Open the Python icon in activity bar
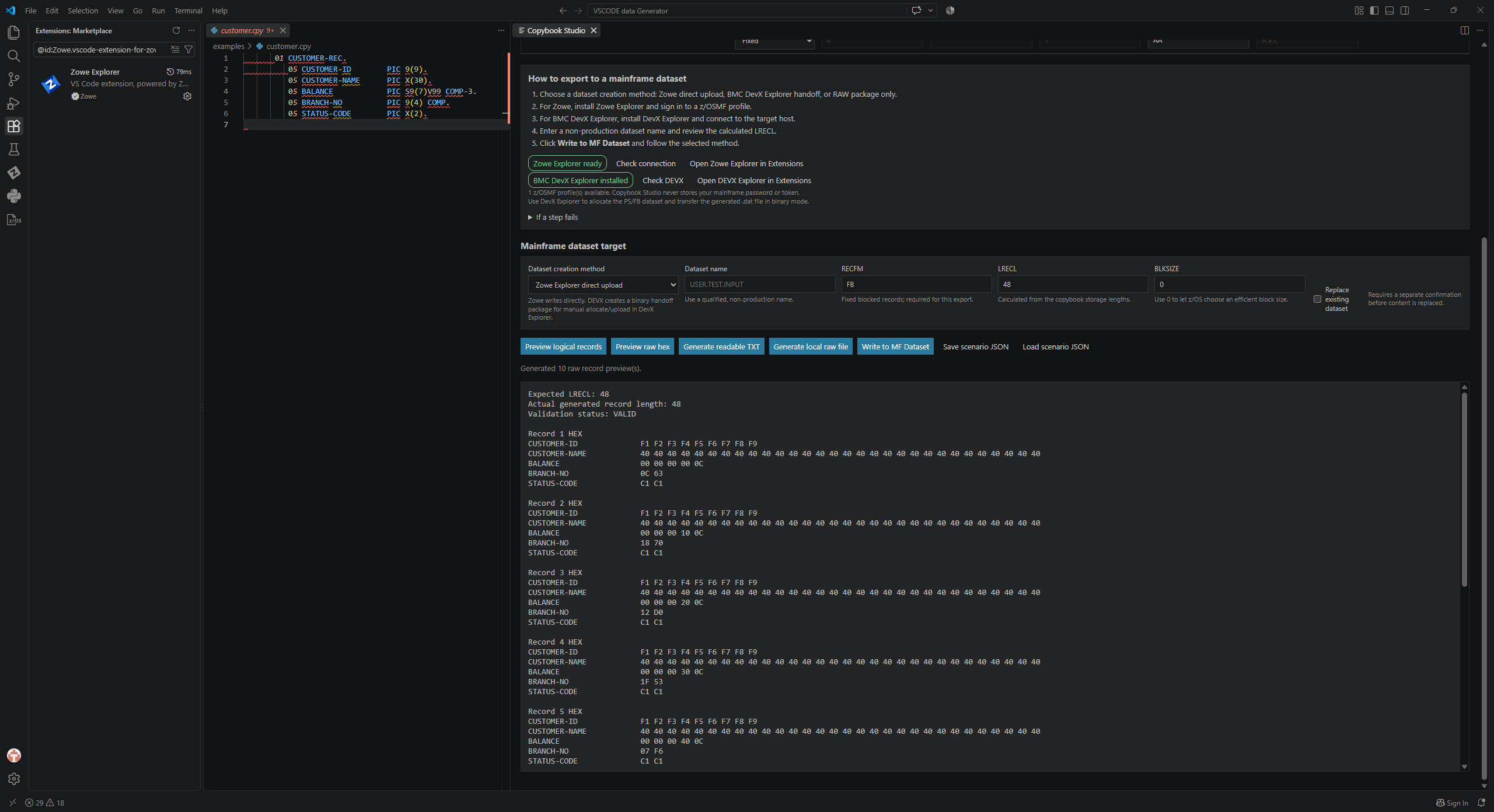1494x812 pixels. pos(13,196)
